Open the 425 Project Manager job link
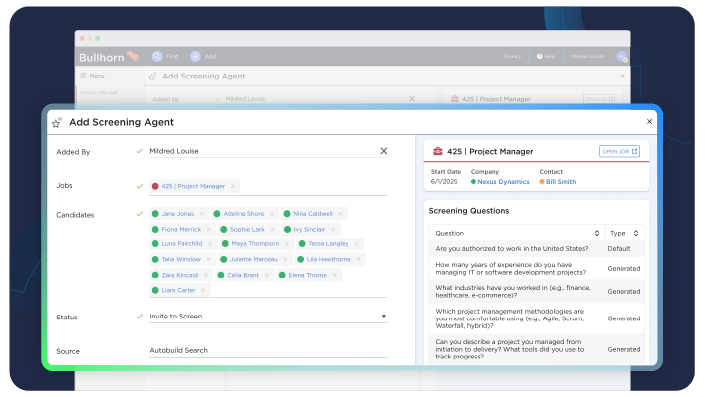The height and width of the screenshot is (397, 705). [193, 186]
